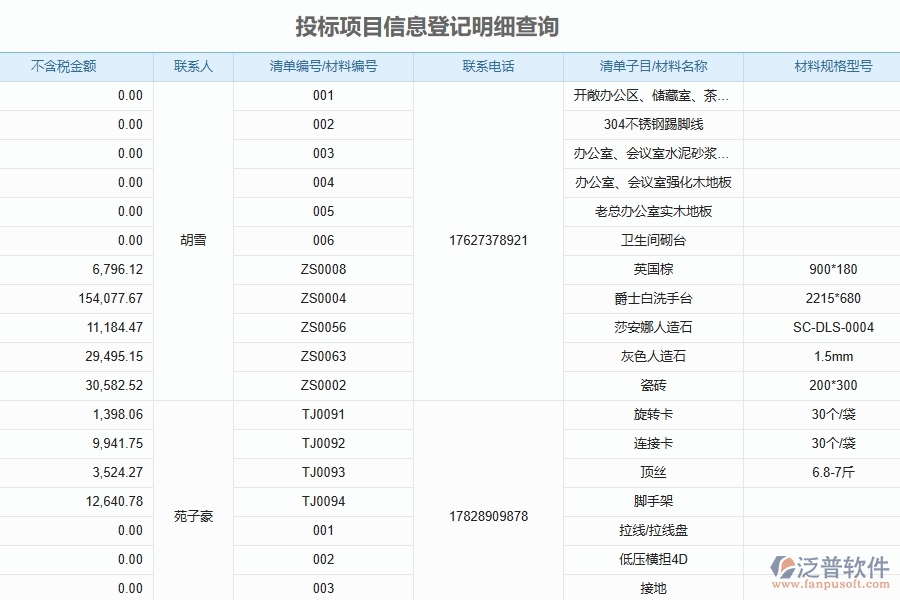
Task: Expand truncated text 开敞办公区、储藏室 cell
Action: (x=650, y=95)
